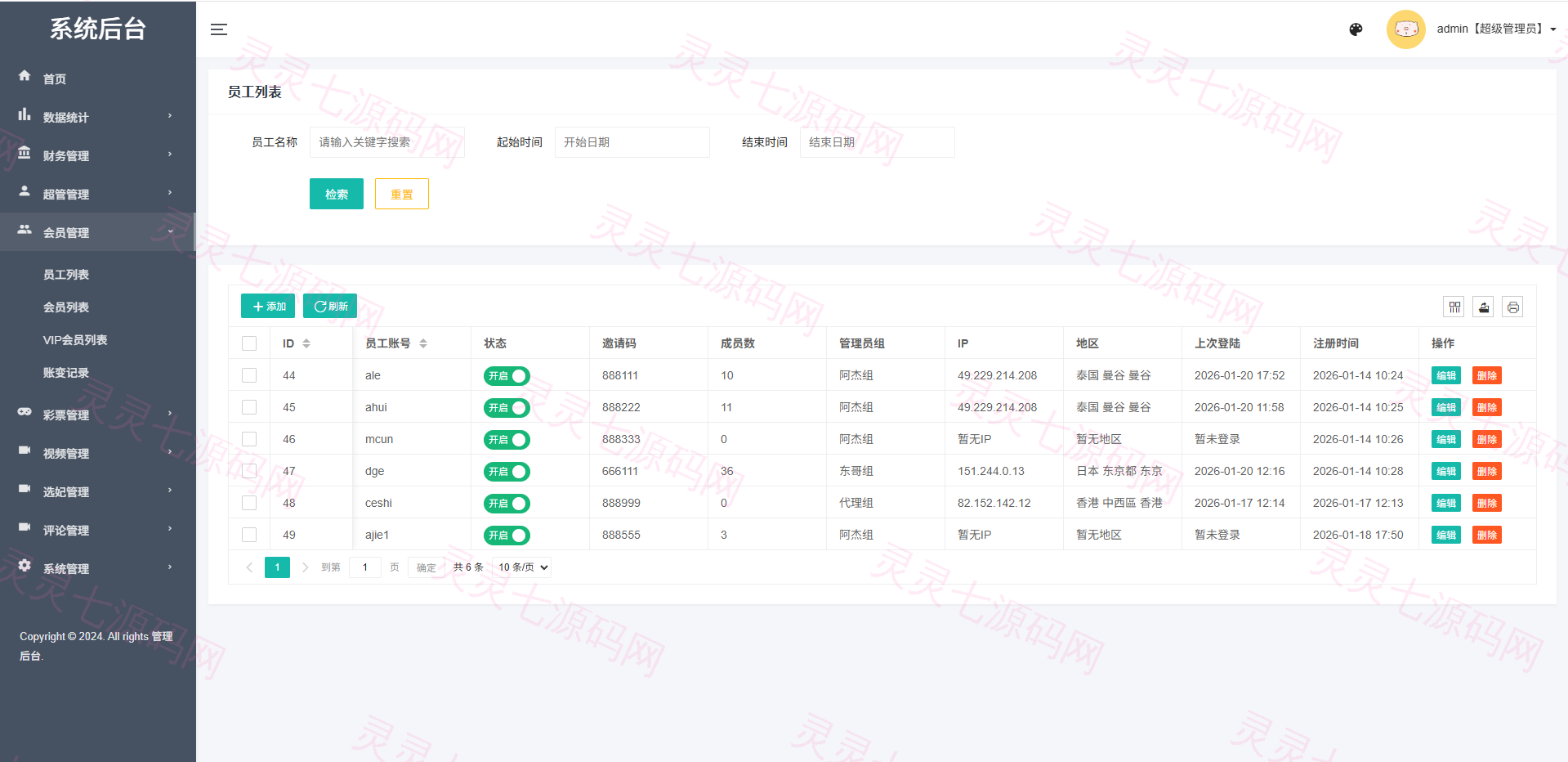Check the row checkbox for ID 46
This screenshot has width=1568, height=762.
(x=249, y=439)
